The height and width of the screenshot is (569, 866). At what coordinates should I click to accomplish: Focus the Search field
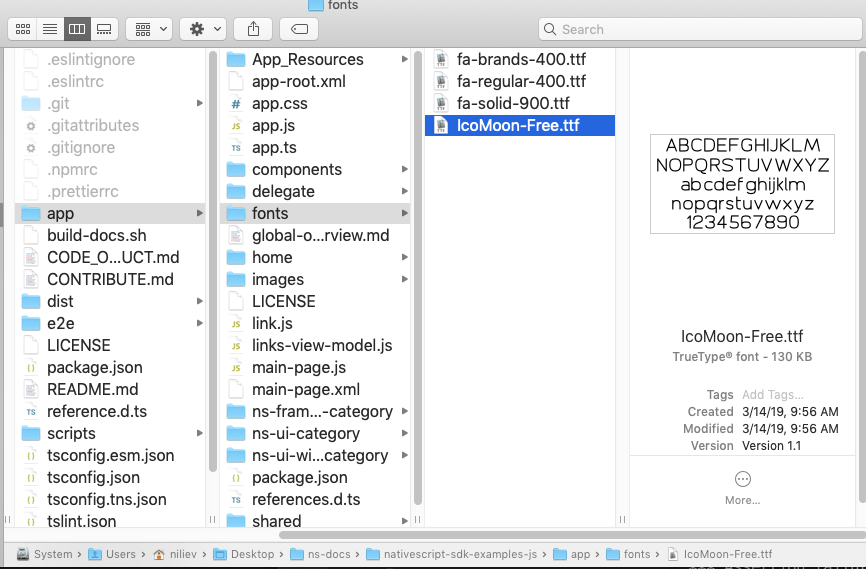(x=700, y=29)
